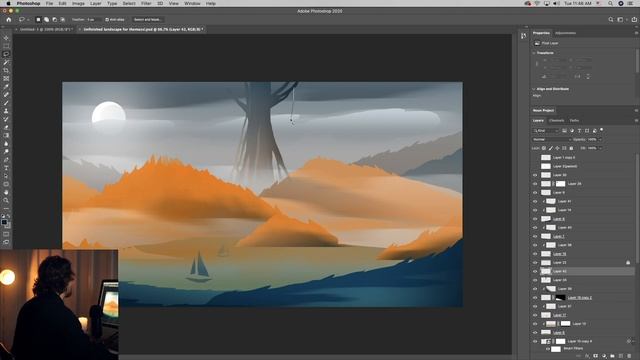Choose Subtract from selection mode icon
The image size is (640, 360).
[x=55, y=19]
